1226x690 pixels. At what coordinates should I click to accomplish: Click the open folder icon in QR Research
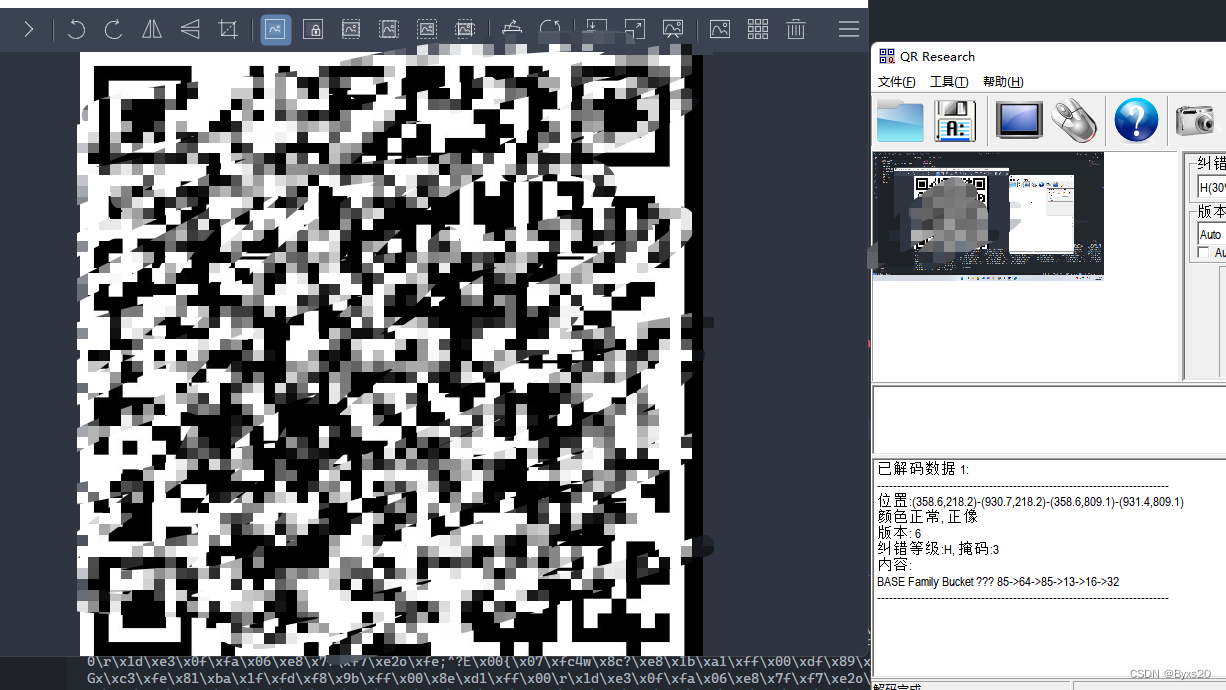tap(900, 121)
